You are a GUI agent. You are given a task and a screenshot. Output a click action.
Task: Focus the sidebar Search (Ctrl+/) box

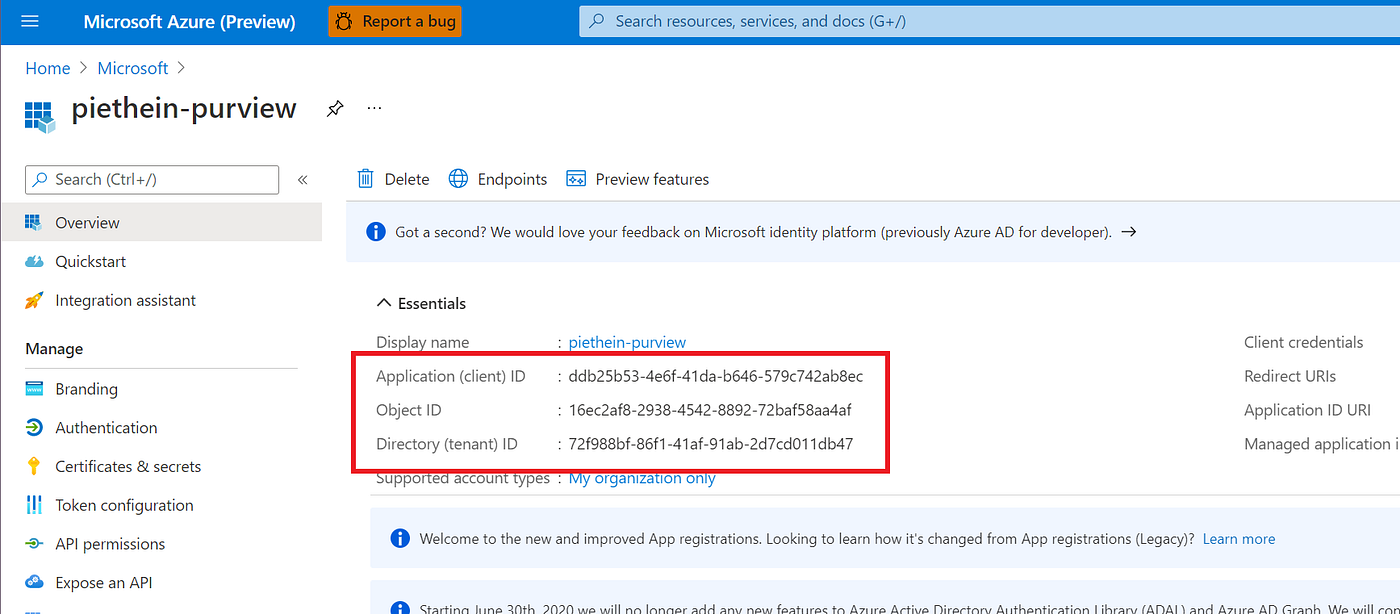tap(152, 180)
